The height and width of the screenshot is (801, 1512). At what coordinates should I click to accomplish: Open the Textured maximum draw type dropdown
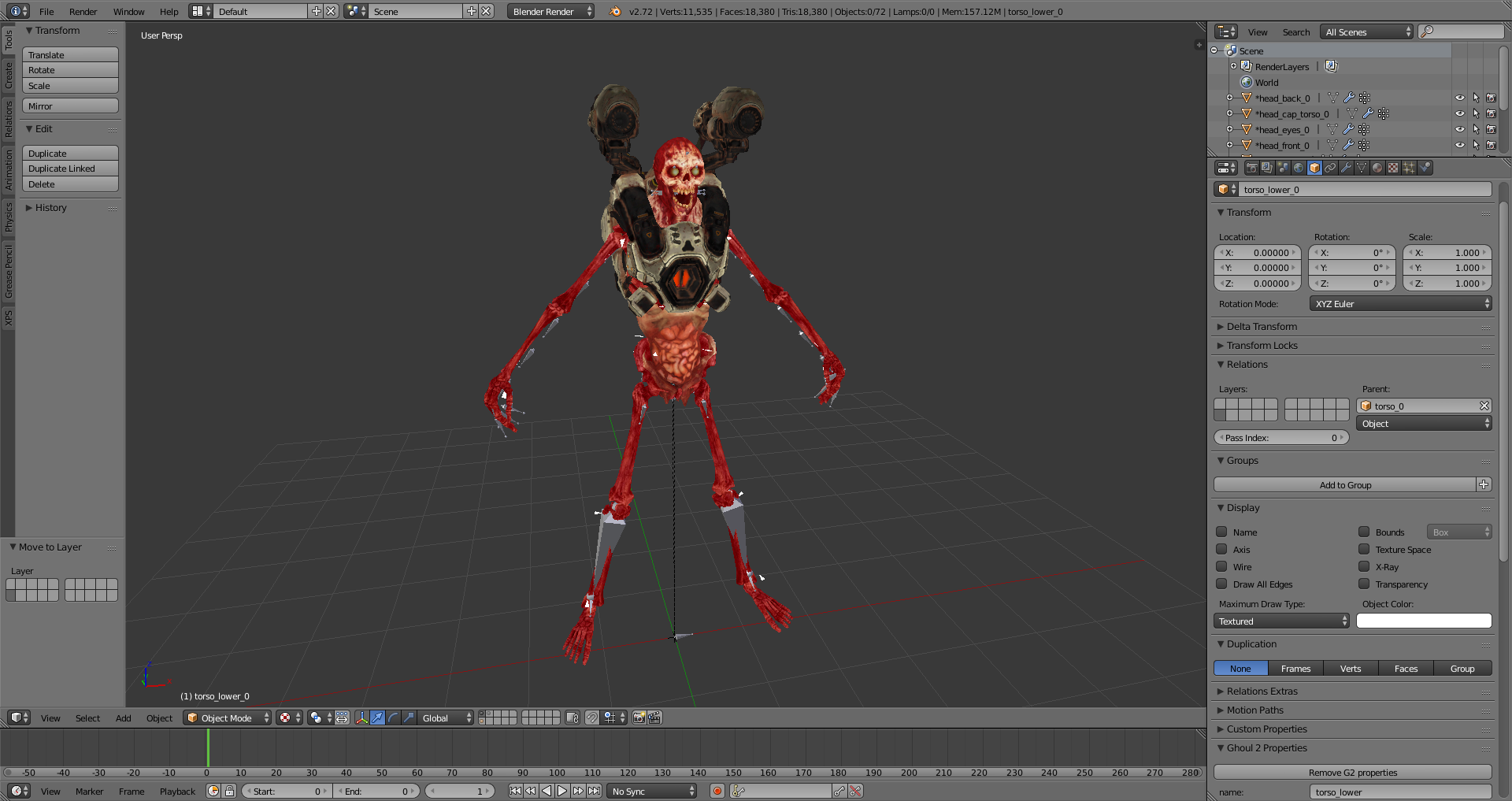pos(1281,621)
